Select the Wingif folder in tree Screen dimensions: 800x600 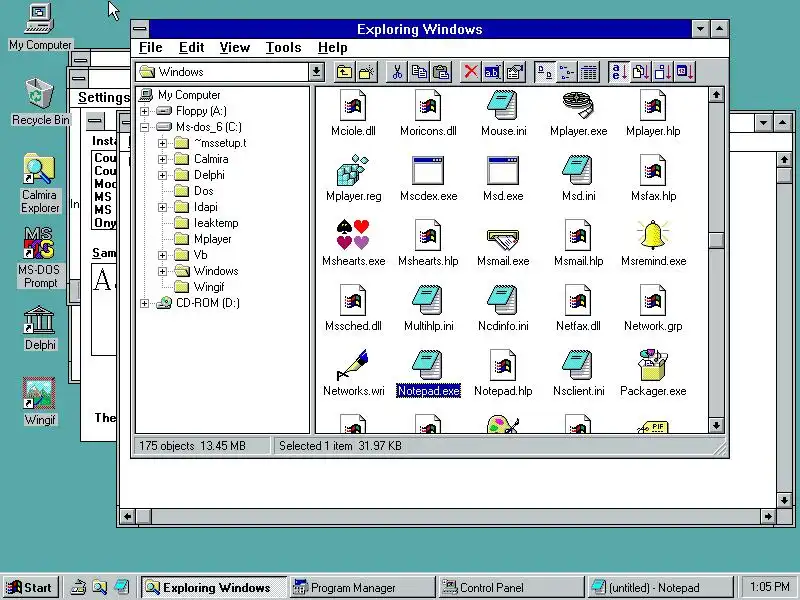click(x=209, y=287)
